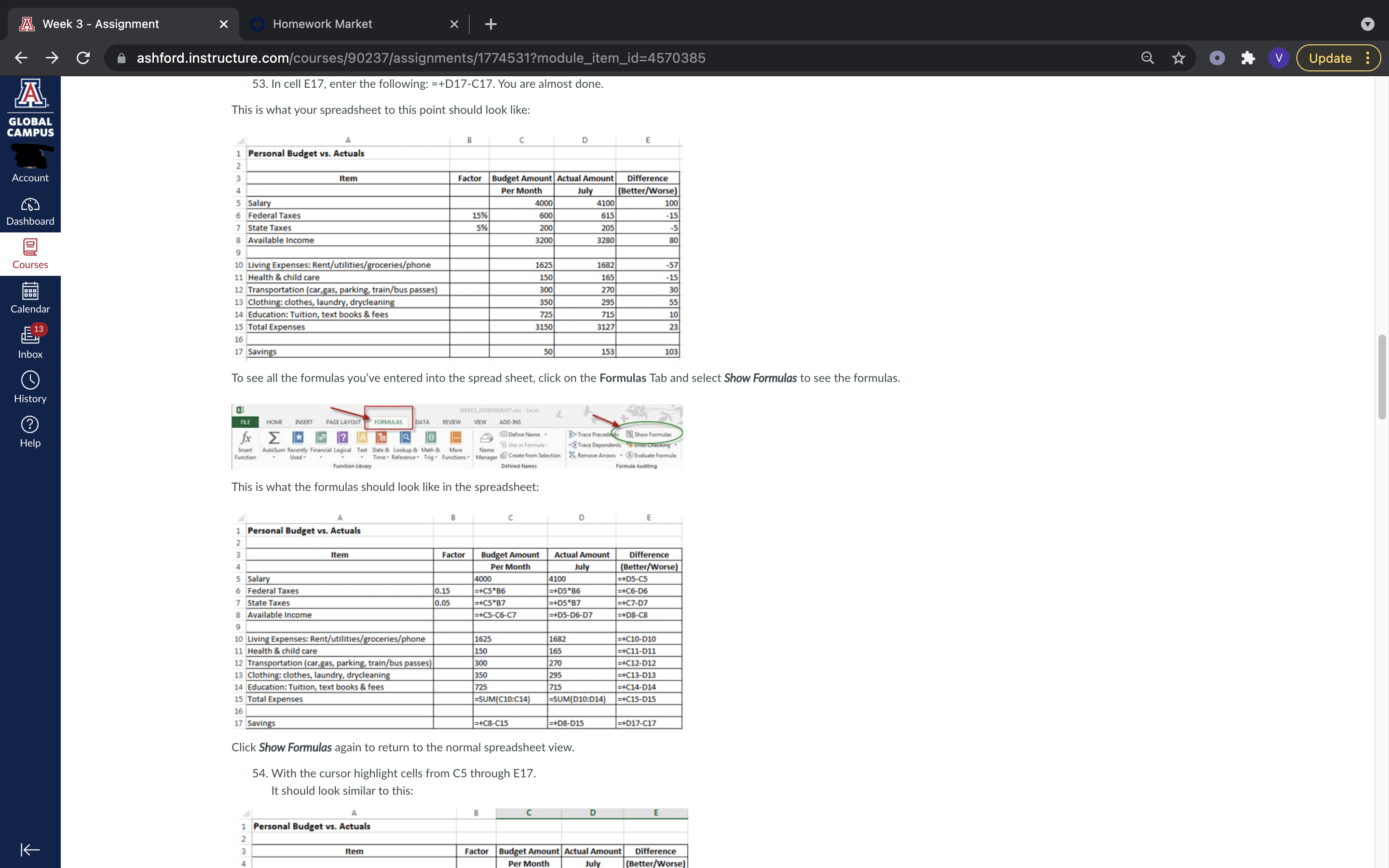Open the Chrome profile avatar V
Screen dimensions: 1389x868
pos(1278,58)
